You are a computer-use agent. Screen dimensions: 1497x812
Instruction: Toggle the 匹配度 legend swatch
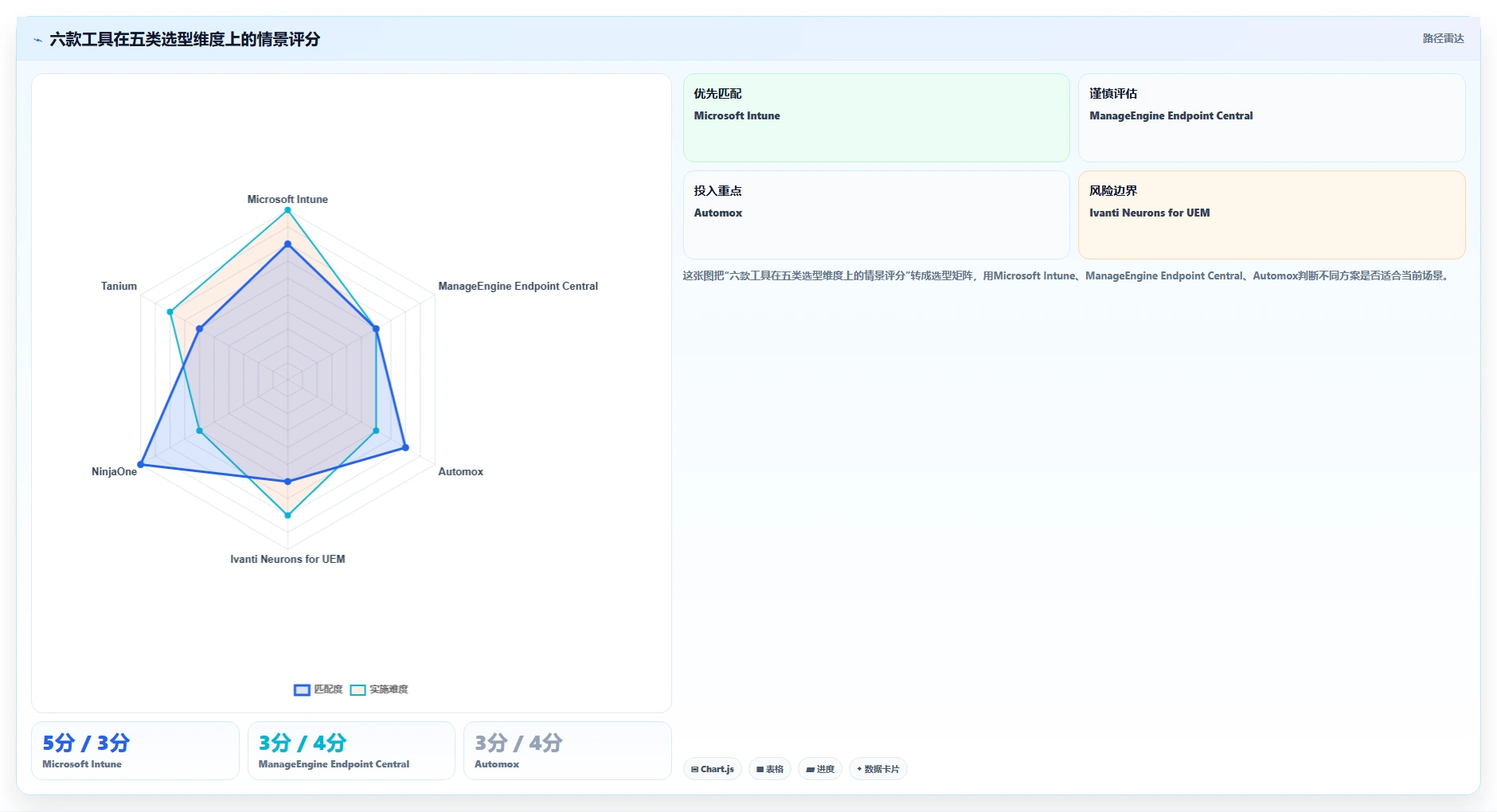point(302,689)
